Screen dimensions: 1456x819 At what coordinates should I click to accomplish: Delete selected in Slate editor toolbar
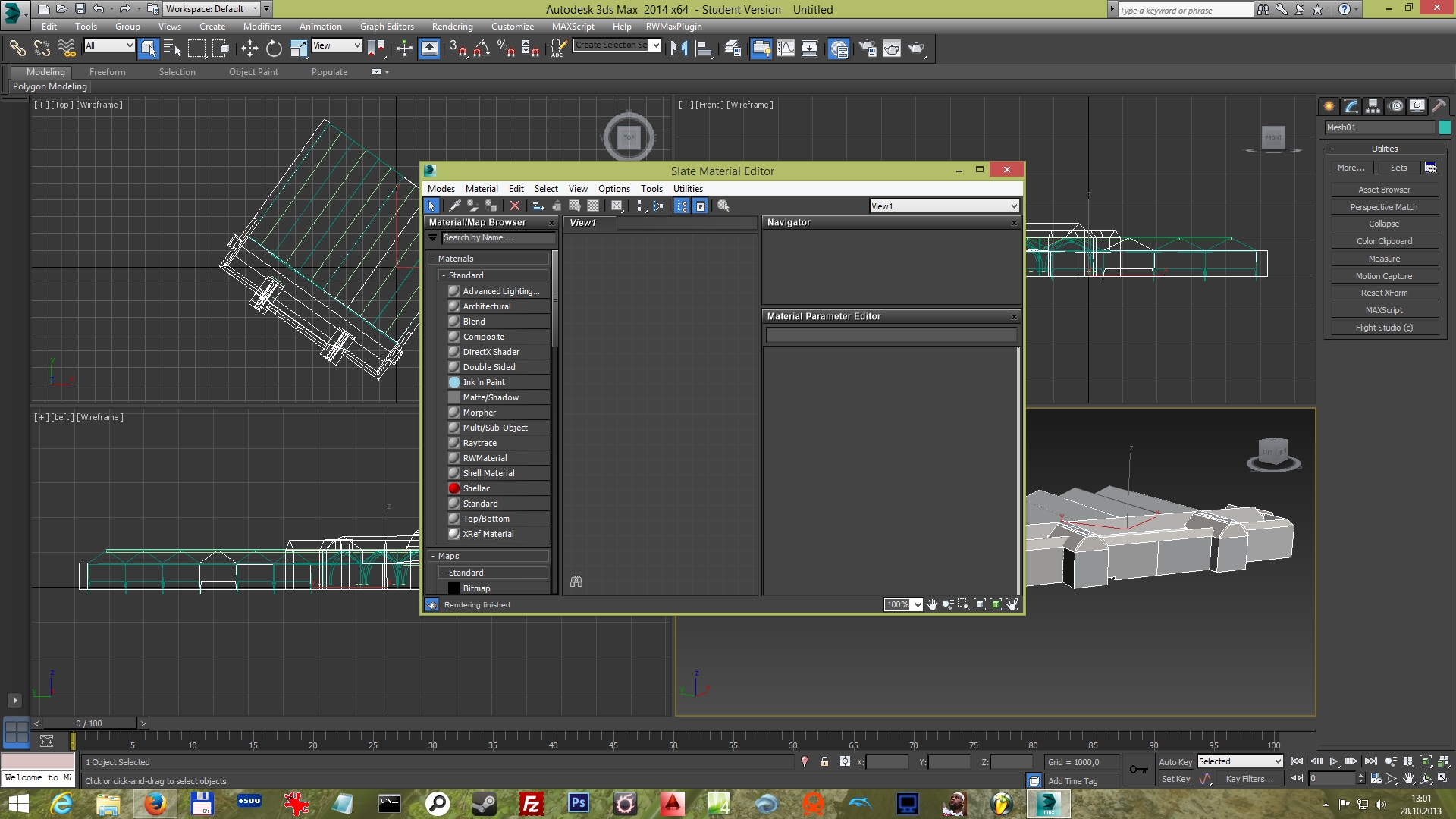click(x=515, y=206)
